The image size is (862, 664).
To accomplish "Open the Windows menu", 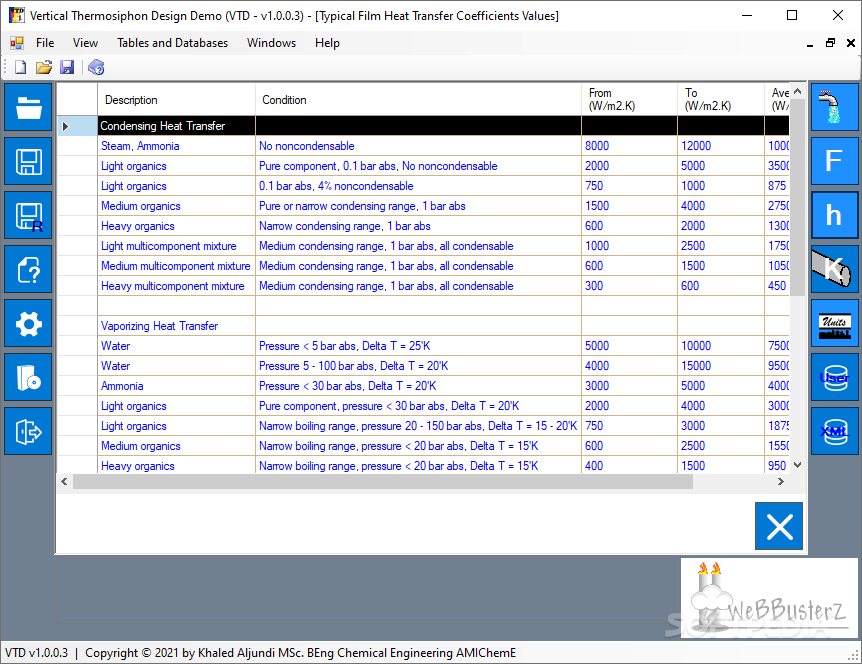I will [272, 43].
